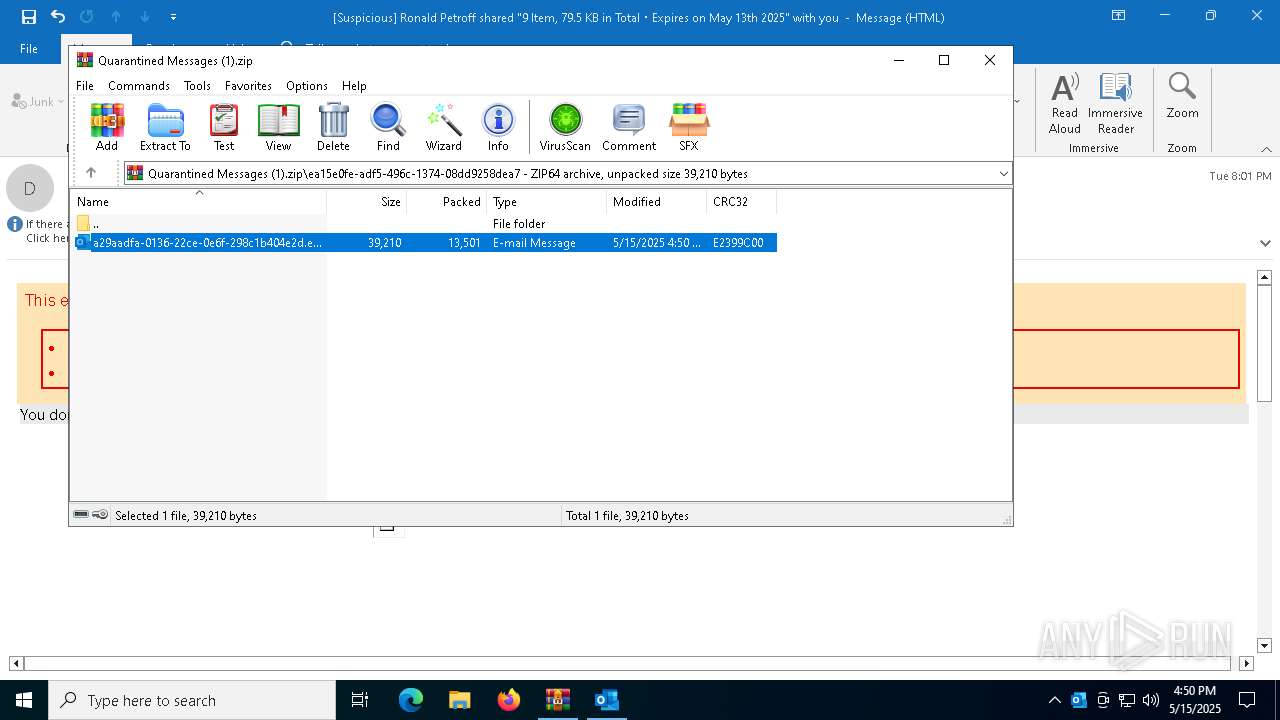1280x720 pixels.
Task: Switch to Outlook taskbar icon
Action: click(607, 700)
